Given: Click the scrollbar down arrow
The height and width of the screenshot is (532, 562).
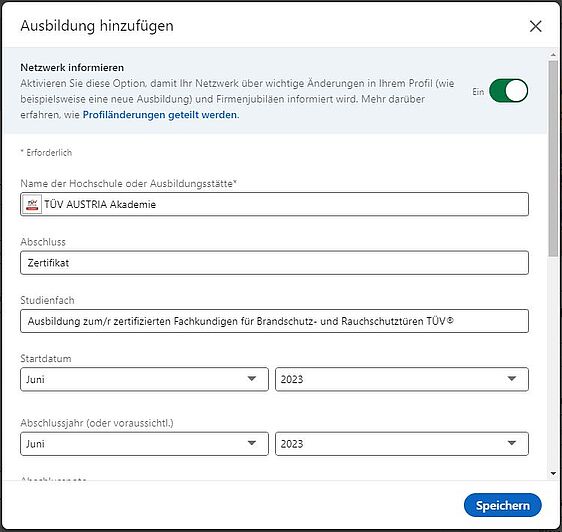Looking at the screenshot, I should click(553, 474).
